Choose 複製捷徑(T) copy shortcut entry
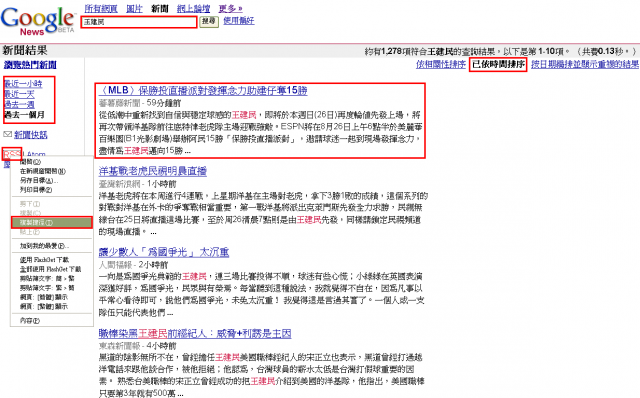Image resolution: width=640 pixels, height=398 pixels. click(52, 222)
